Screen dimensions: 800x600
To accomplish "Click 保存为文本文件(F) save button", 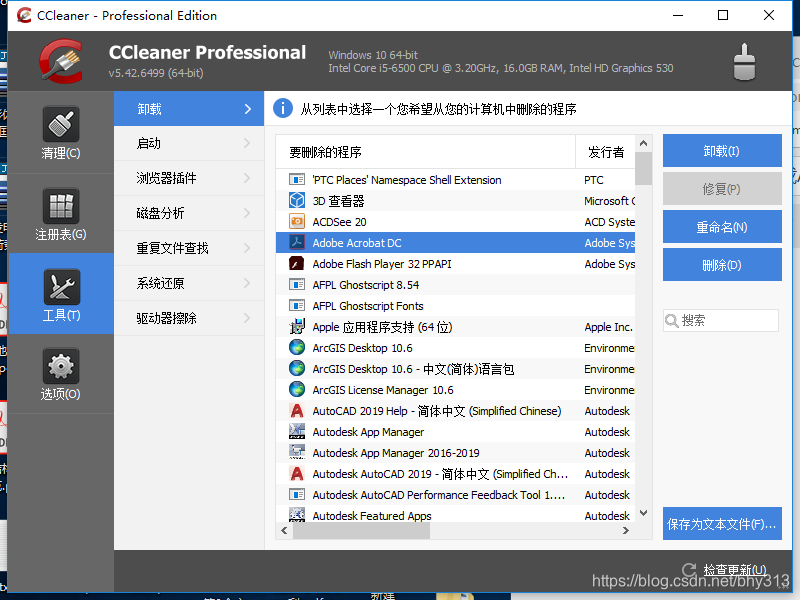I will 722,523.
